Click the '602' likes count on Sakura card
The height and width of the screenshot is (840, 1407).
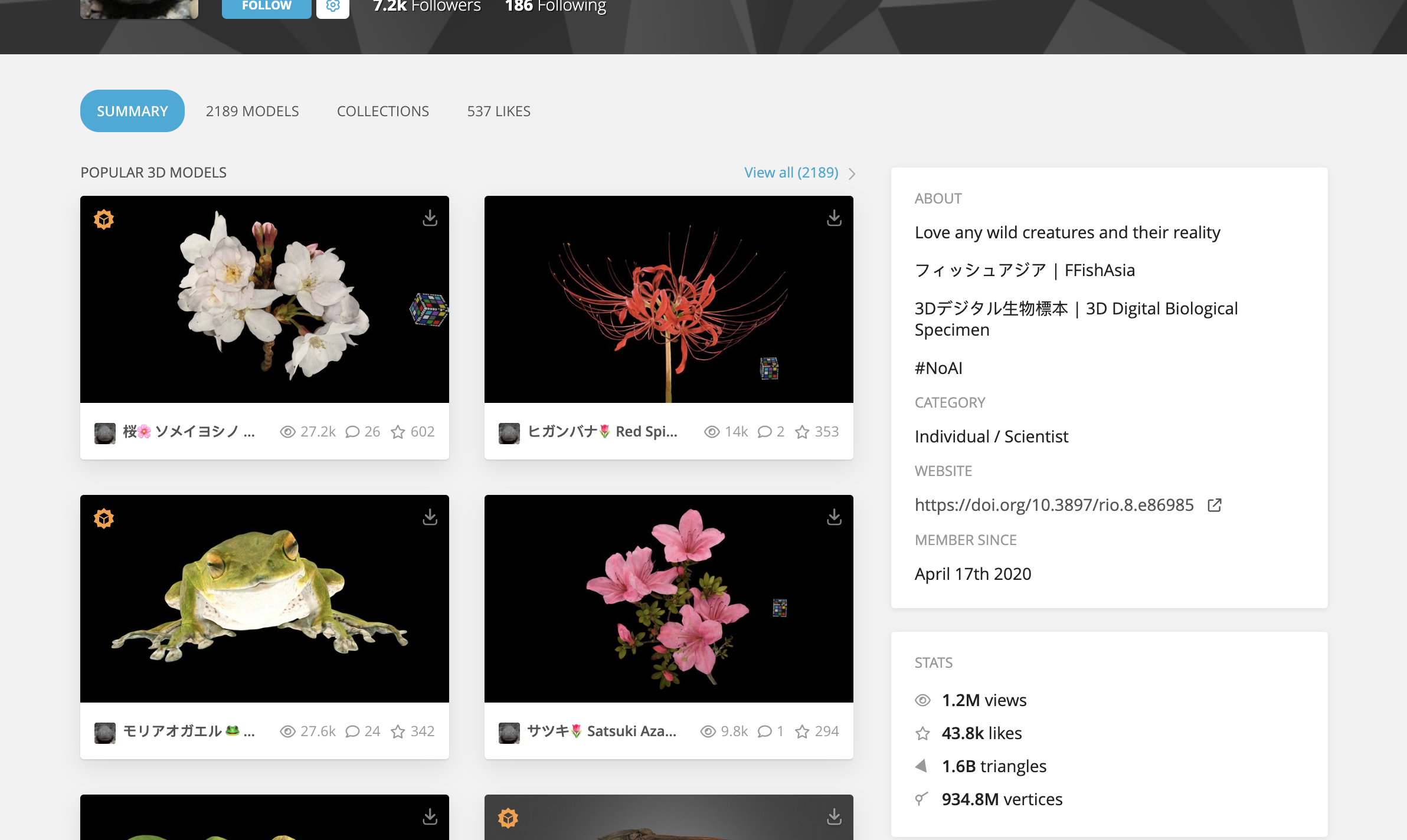(x=423, y=432)
